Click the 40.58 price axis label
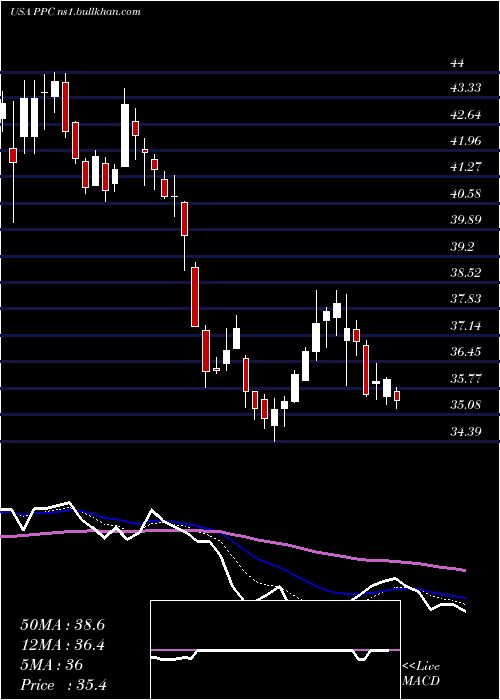Viewport: 500px width, 700px height. pos(466,194)
